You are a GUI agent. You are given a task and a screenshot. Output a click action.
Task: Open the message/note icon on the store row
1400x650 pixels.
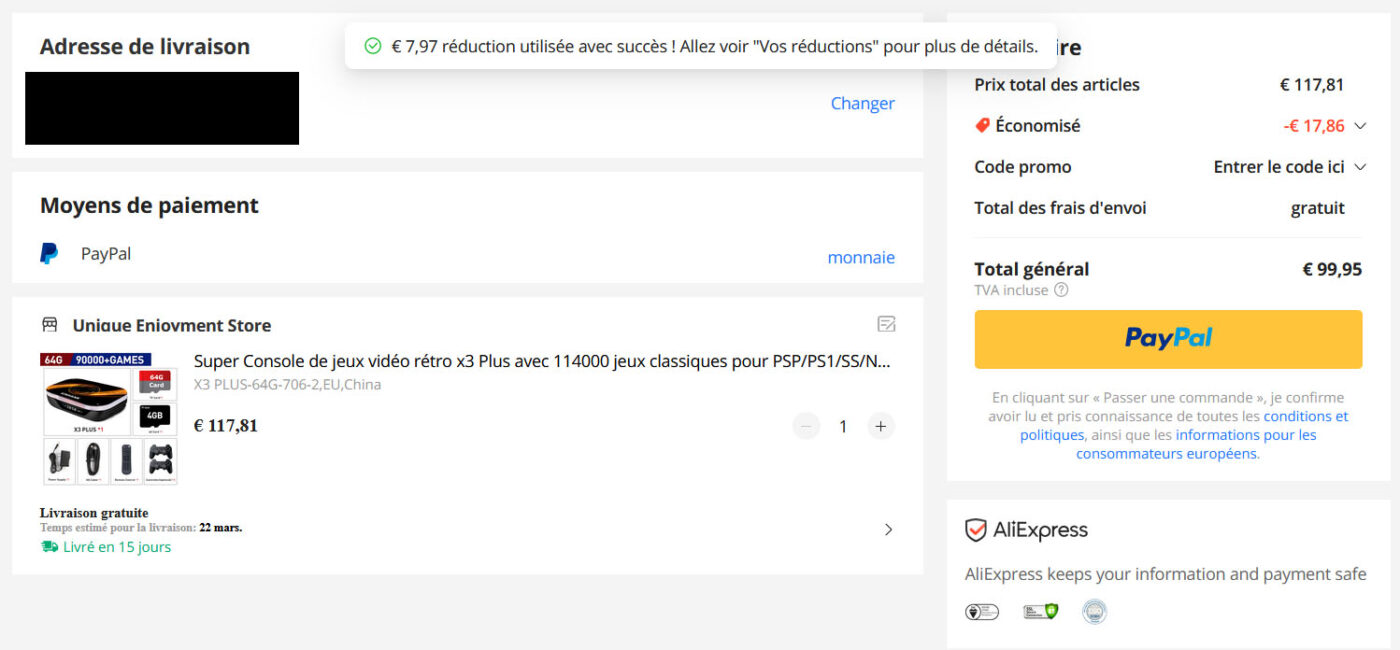point(886,324)
